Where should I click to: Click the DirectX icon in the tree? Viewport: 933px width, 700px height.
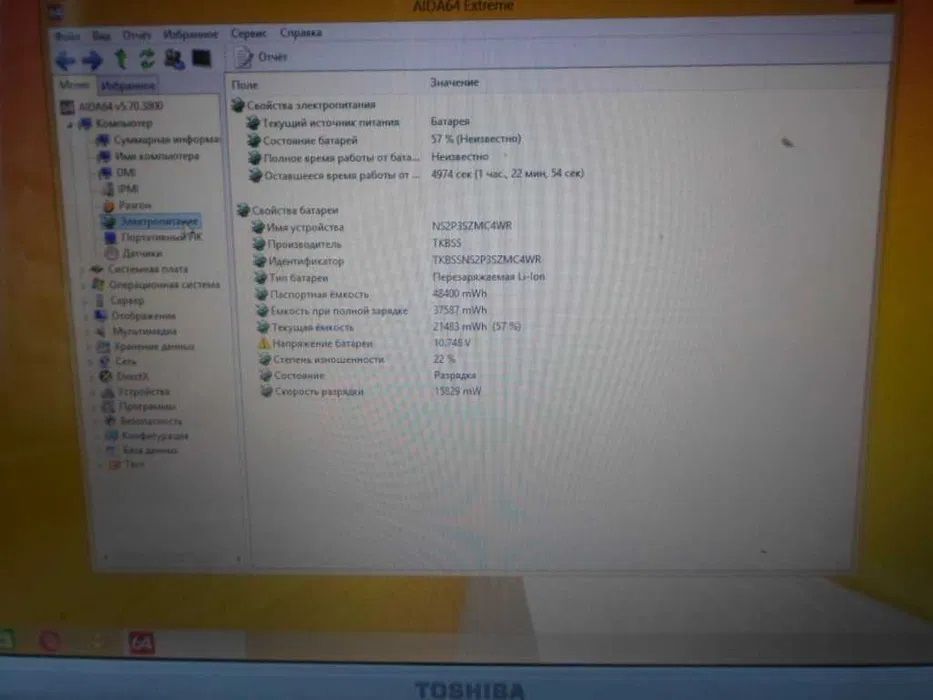[x=106, y=376]
